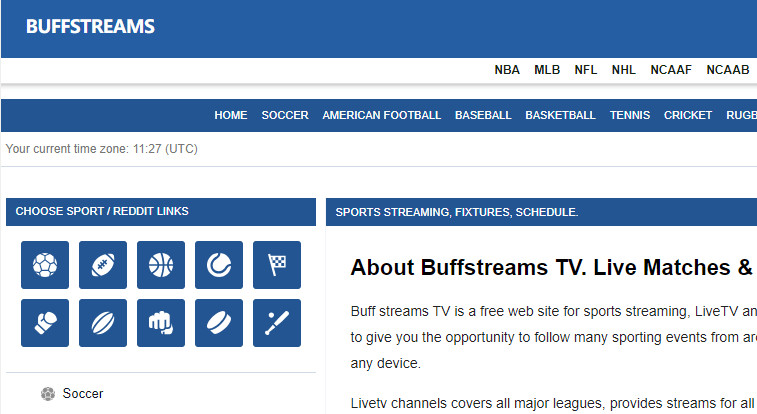Viewport: 757px width, 414px height.
Task: Choose TENNIS in the navigation bar
Action: (x=630, y=115)
